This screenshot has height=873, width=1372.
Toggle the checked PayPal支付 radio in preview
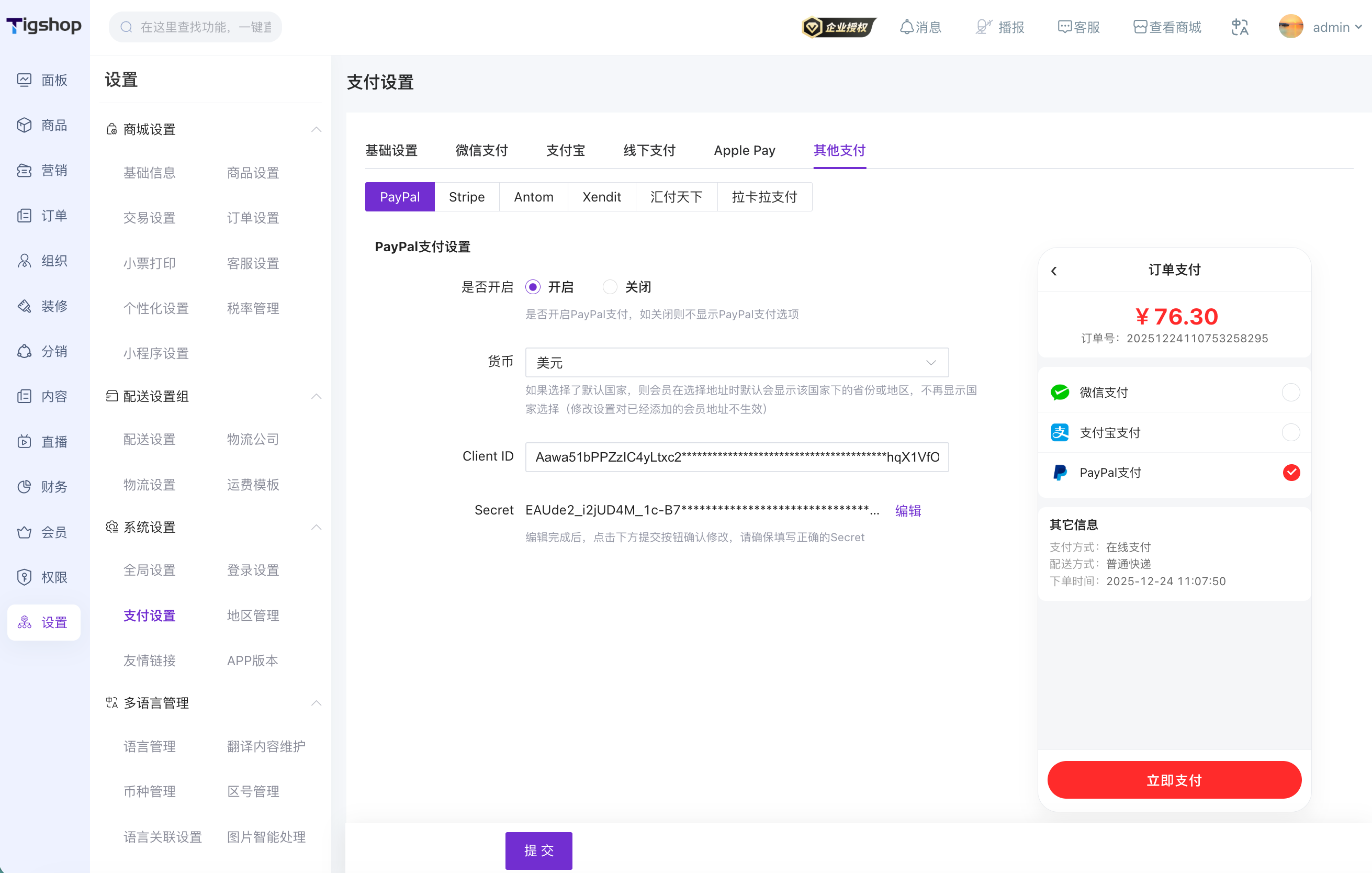pyautogui.click(x=1291, y=473)
